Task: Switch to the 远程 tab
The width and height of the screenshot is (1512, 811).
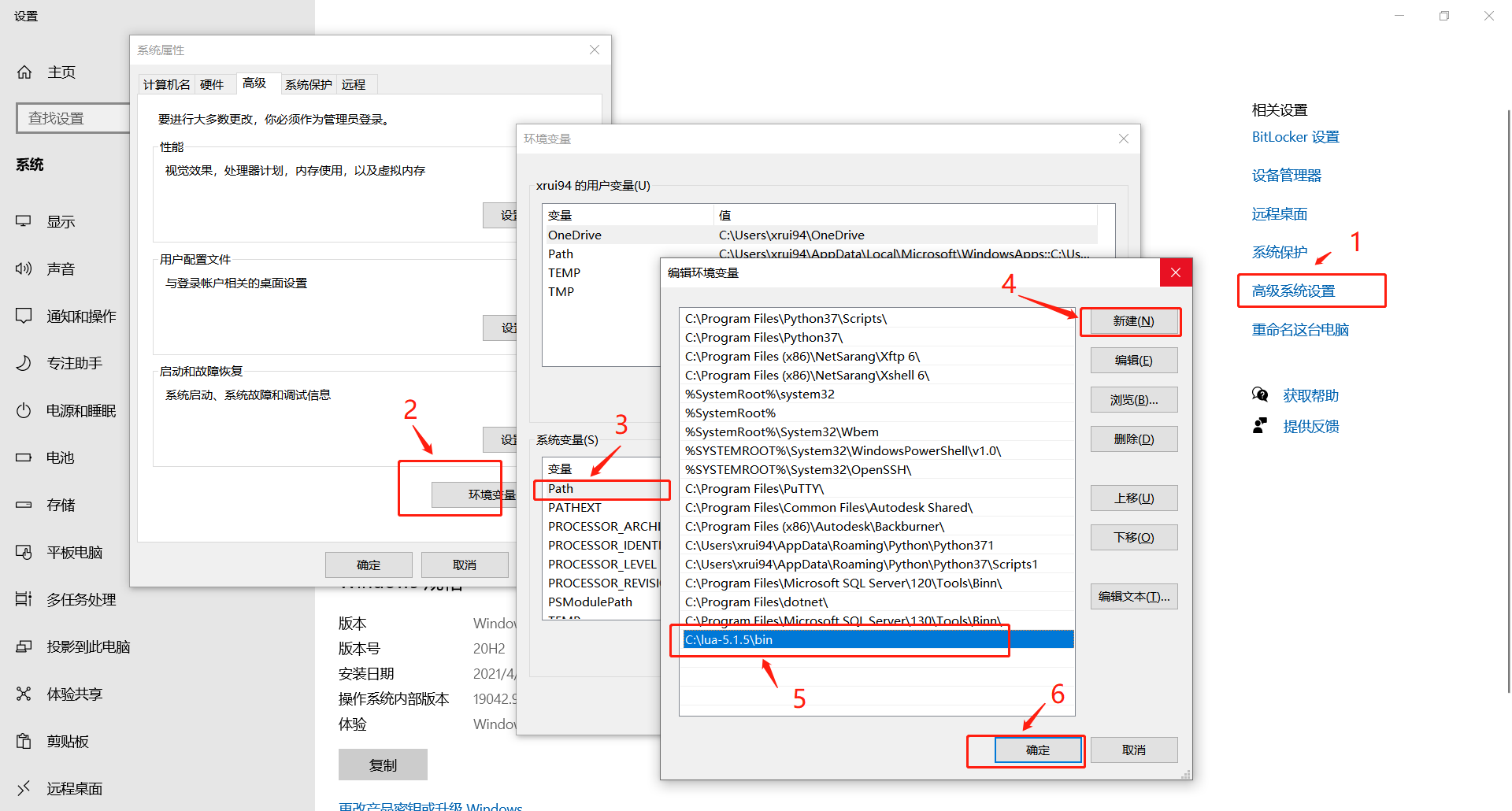Action: 354,83
